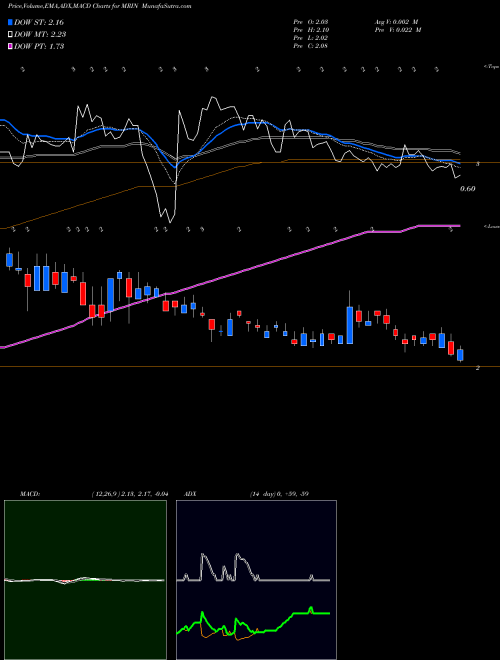Click the 'Pre V: 0.022 M' value
The height and width of the screenshot is (660, 500).
coord(398,30)
